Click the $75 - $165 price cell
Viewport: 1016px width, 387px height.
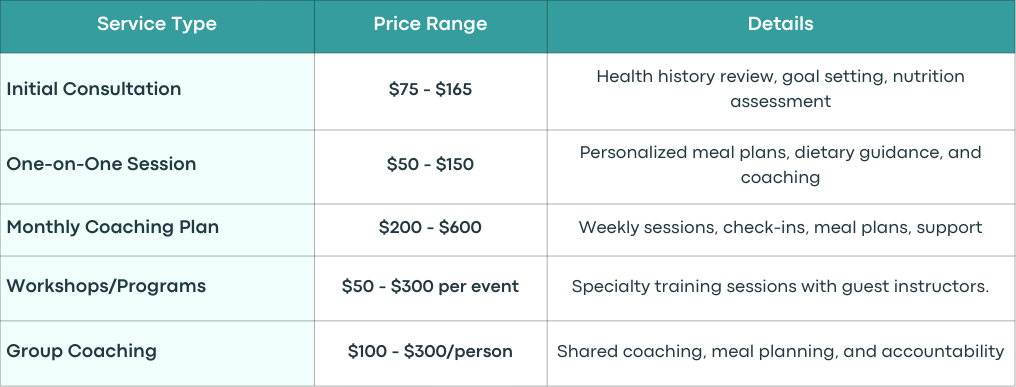pos(430,91)
